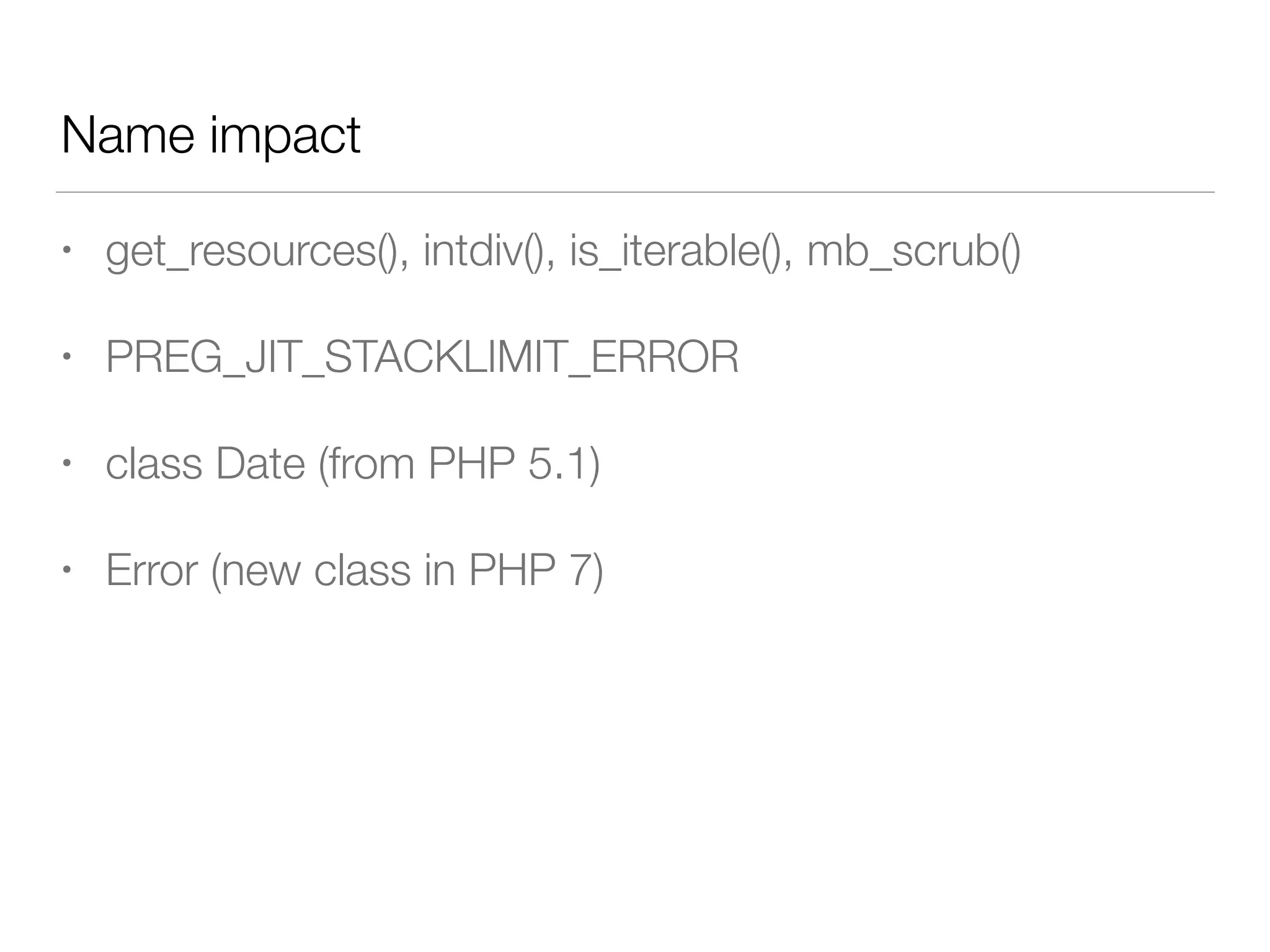This screenshot has width=1270, height=952.
Task: Click the horizontal divider line under the title
Action: click(x=635, y=192)
